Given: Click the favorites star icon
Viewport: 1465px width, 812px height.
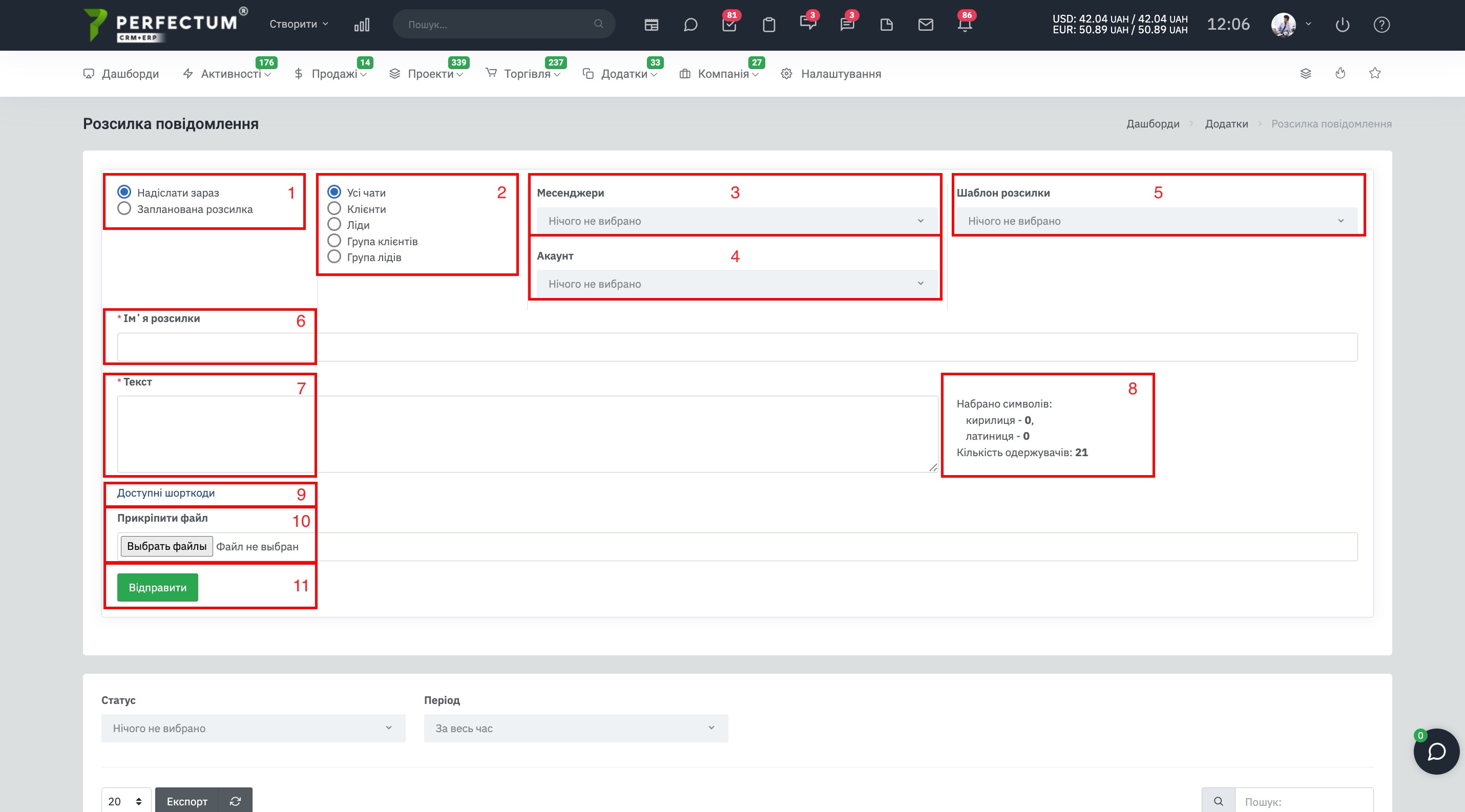Looking at the screenshot, I should 1375,73.
